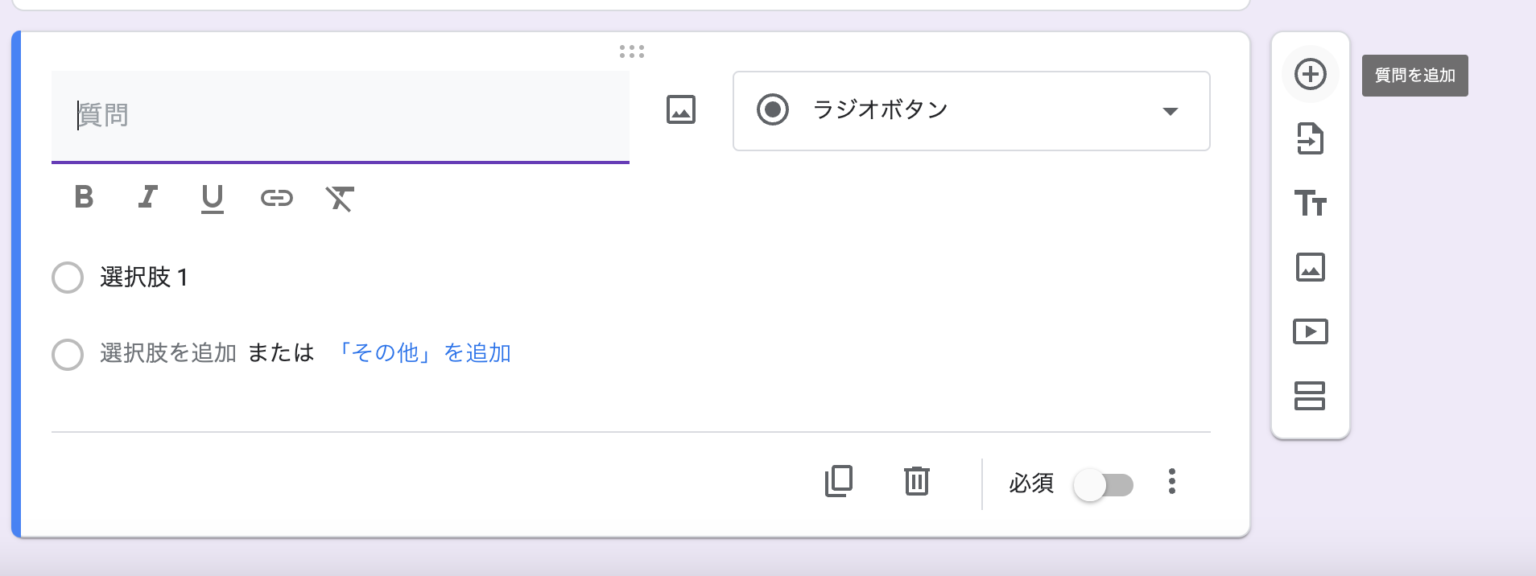Click the dropdown arrow for question type
This screenshot has width=1536, height=576.
tap(1170, 111)
